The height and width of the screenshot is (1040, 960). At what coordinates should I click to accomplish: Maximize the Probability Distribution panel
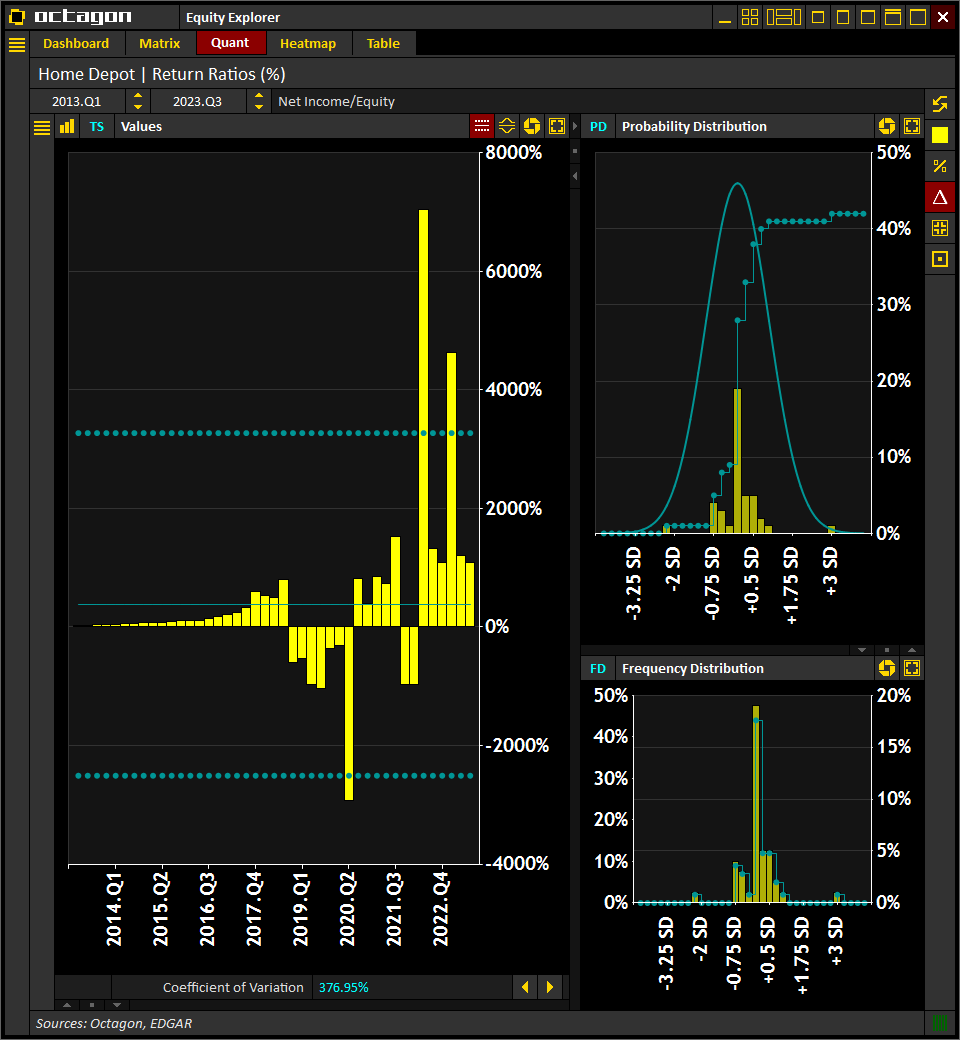(912, 126)
